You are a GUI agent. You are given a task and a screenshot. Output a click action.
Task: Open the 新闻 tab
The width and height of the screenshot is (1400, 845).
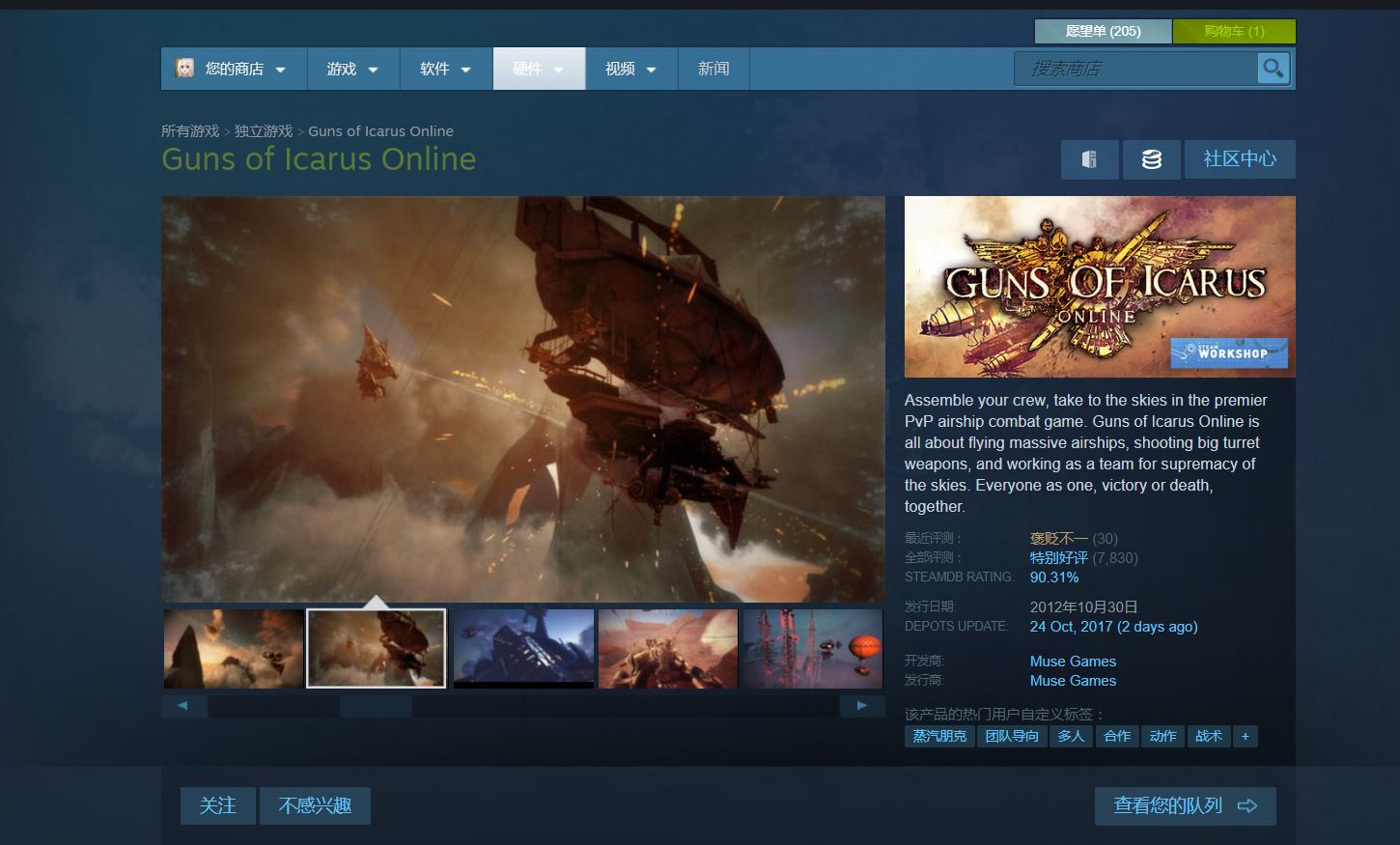click(x=714, y=69)
